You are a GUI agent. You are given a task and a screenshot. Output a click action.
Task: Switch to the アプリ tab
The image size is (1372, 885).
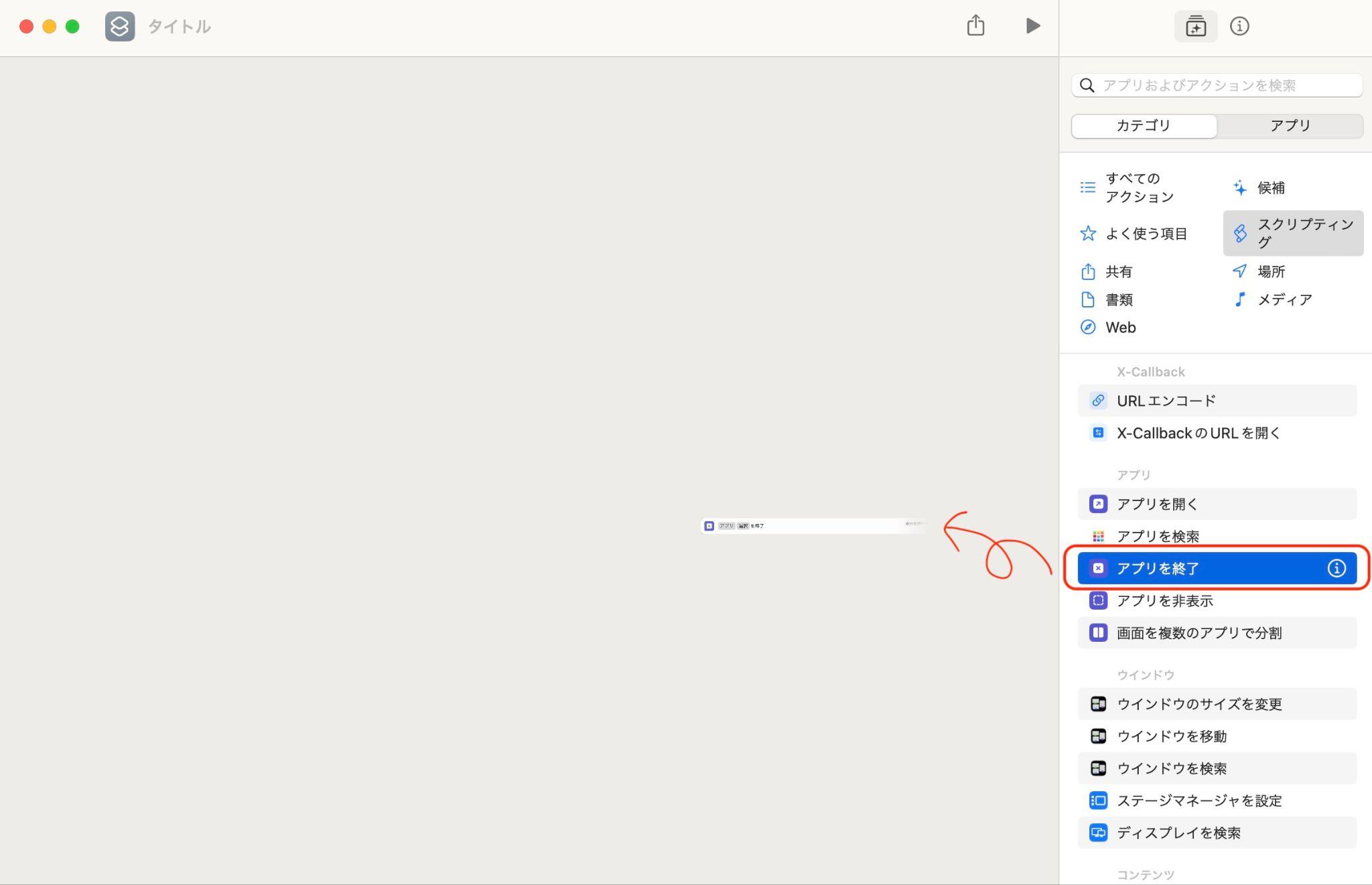1290,126
